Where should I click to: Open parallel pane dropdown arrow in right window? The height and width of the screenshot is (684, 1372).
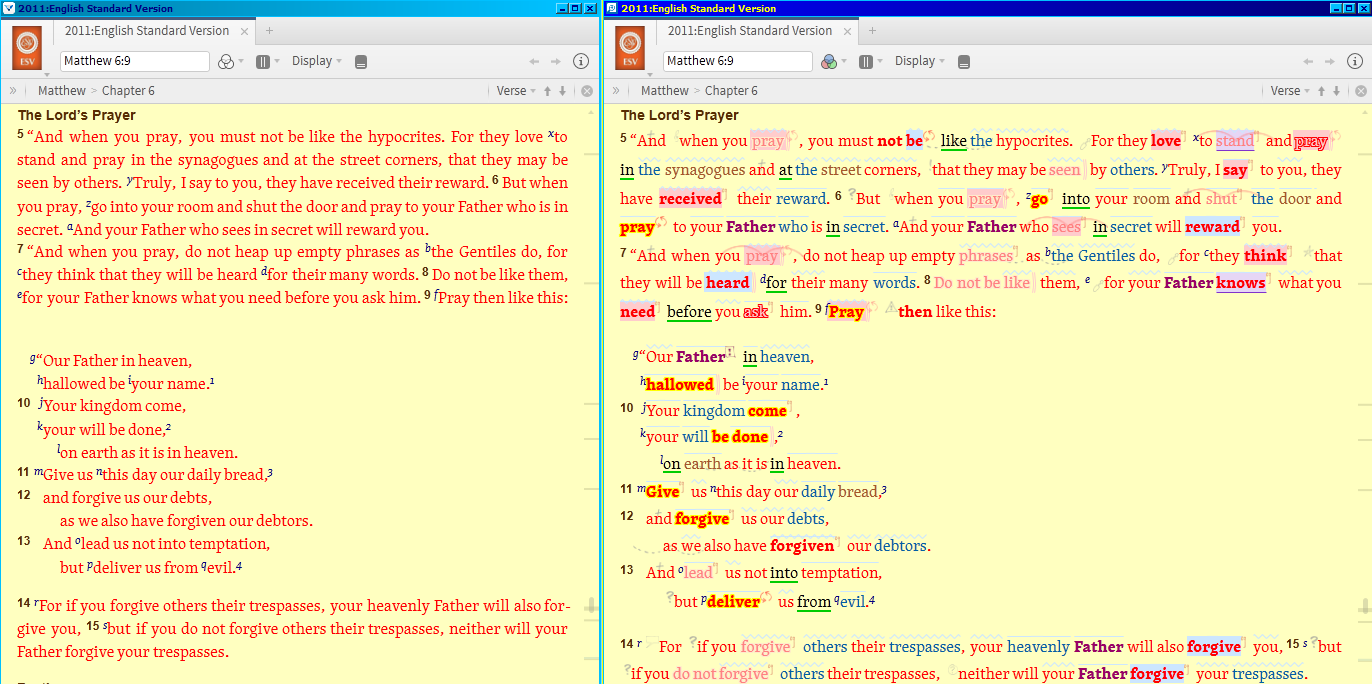point(881,62)
